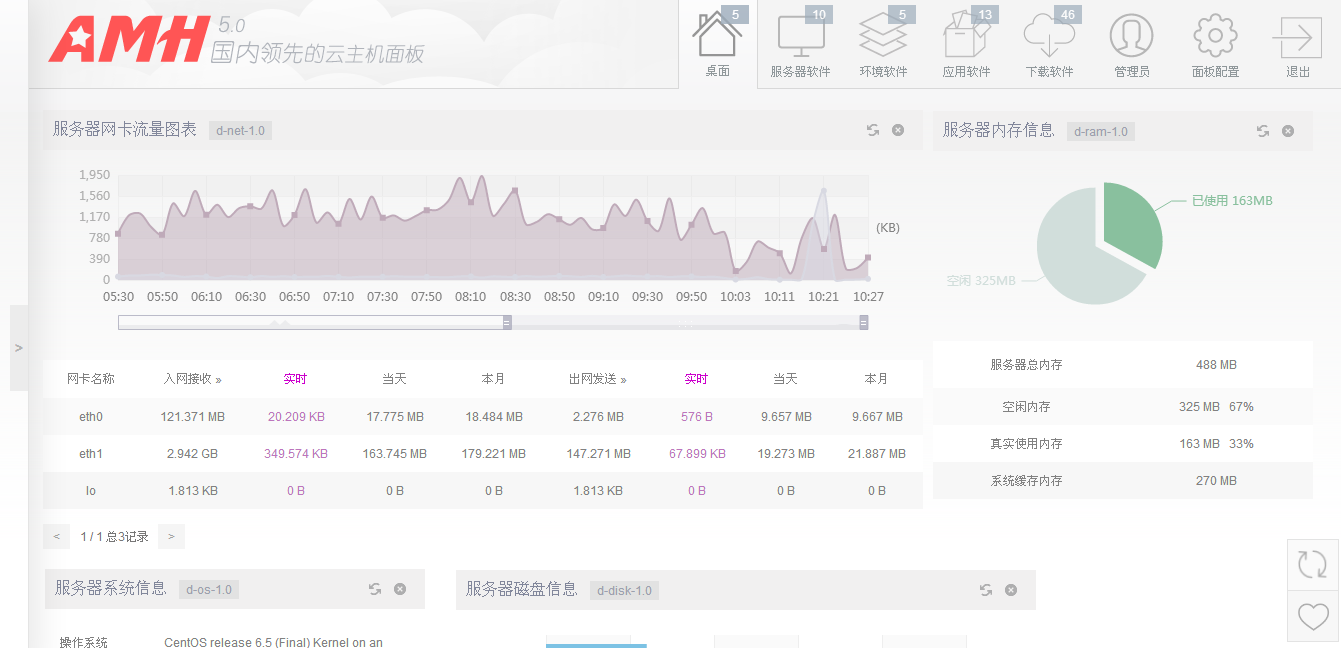Go to previous page of records
Screen dimensions: 1341x648
57,537
